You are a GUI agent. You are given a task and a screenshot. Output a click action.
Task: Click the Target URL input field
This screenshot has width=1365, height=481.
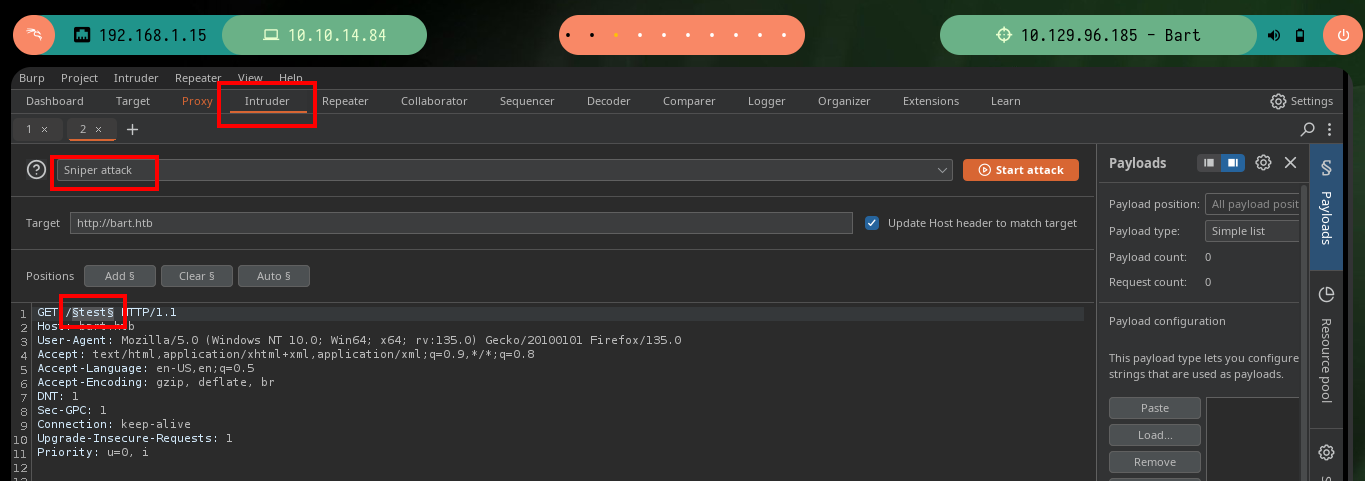click(x=461, y=223)
